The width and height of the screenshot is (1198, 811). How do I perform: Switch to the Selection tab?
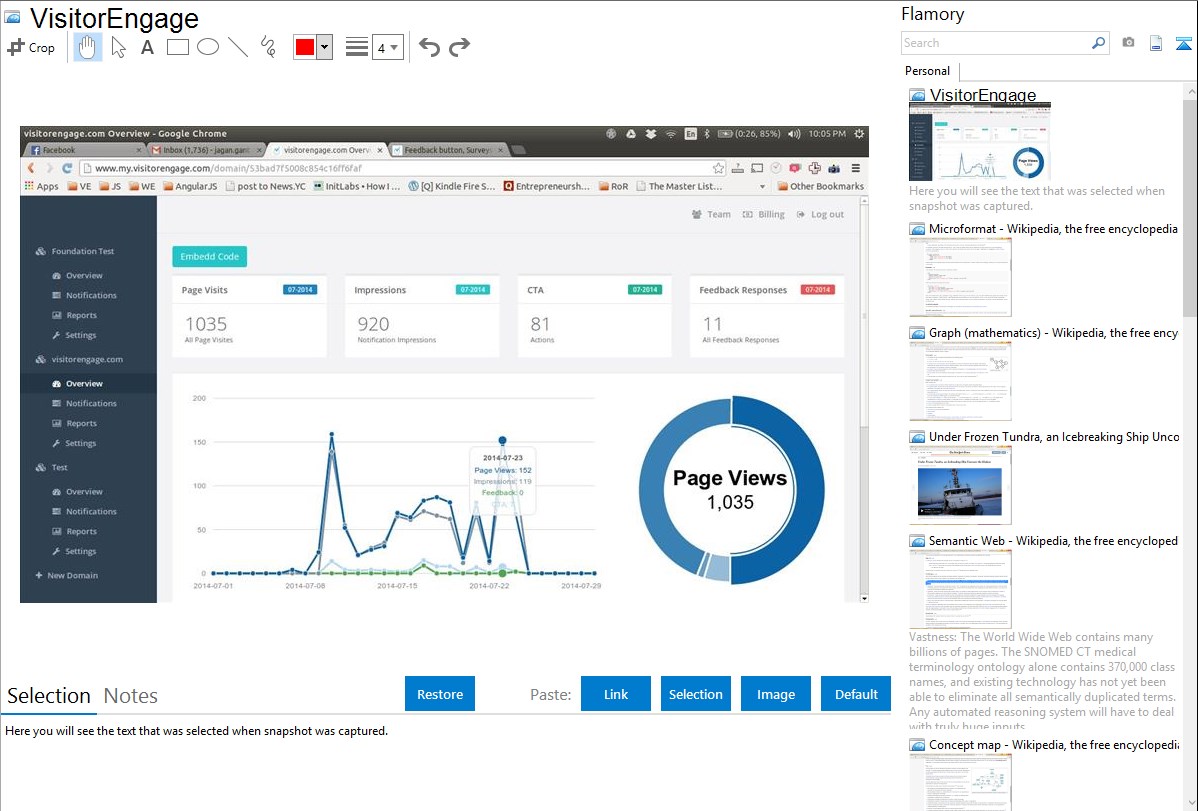pyautogui.click(x=49, y=696)
